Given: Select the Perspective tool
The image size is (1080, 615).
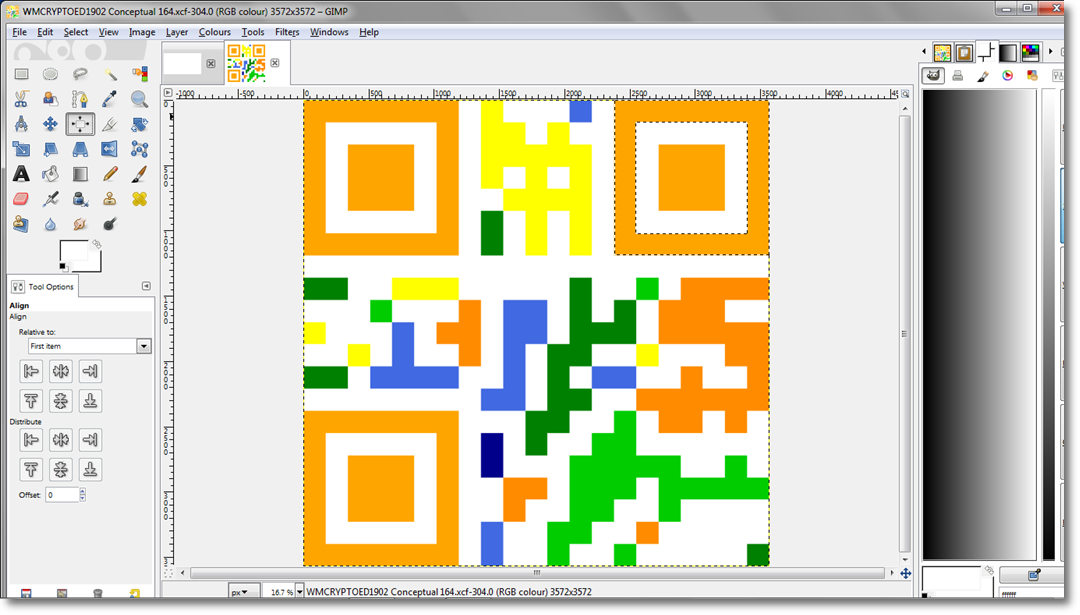Looking at the screenshot, I should coord(80,149).
